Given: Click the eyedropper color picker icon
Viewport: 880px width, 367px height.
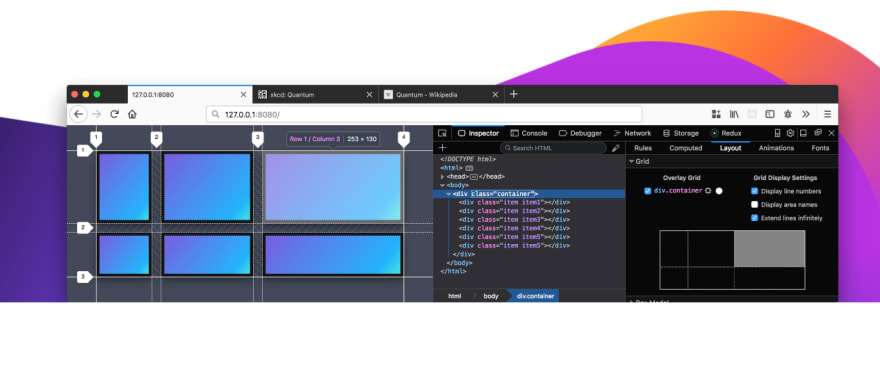Looking at the screenshot, I should coord(615,148).
